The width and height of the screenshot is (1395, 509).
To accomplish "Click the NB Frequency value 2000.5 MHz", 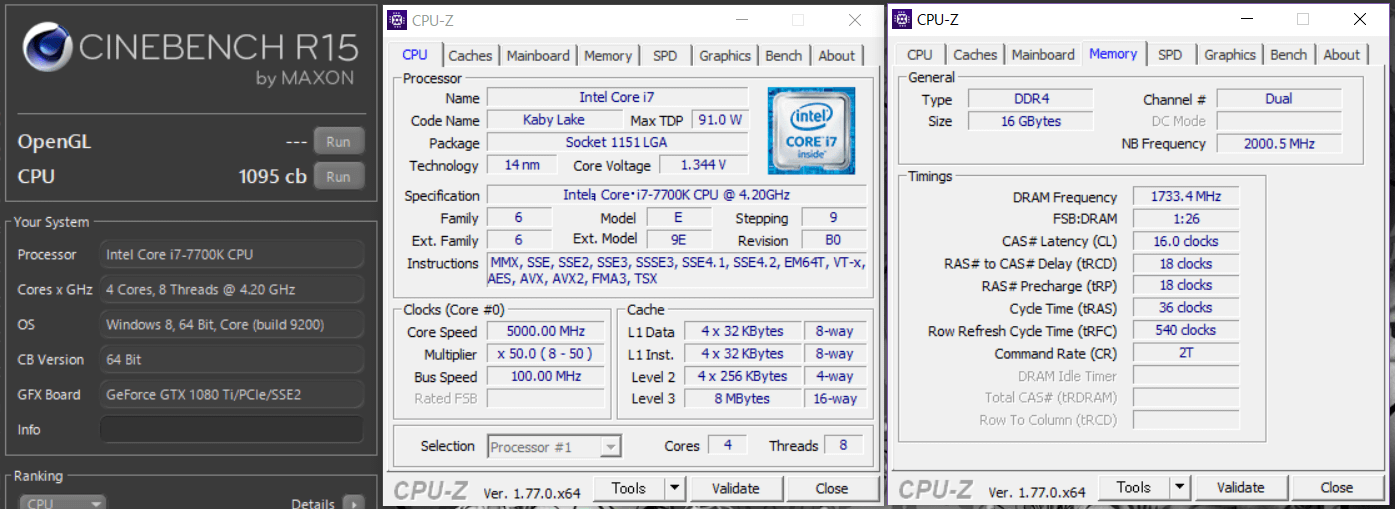I will click(1278, 144).
